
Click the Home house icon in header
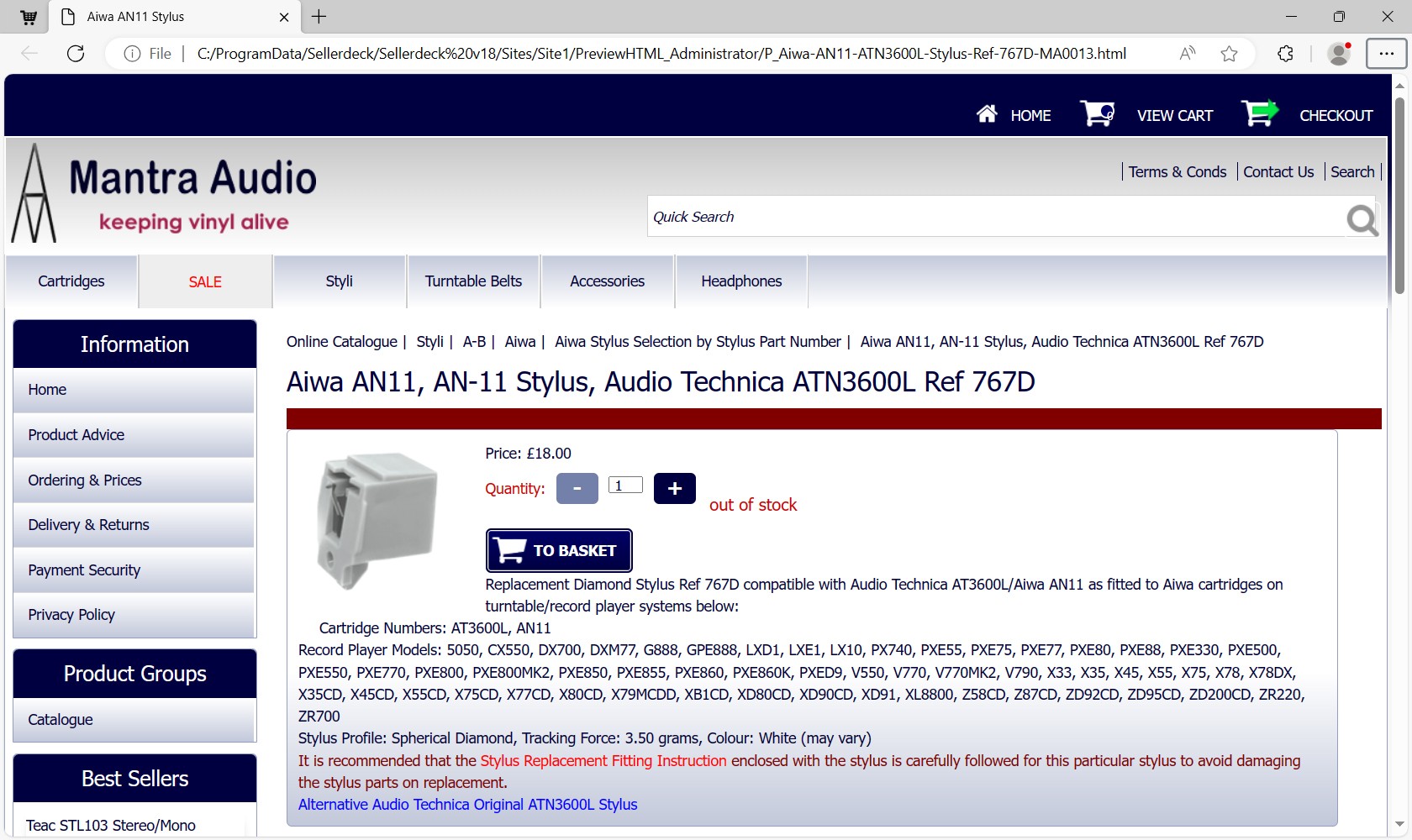pyautogui.click(x=987, y=113)
